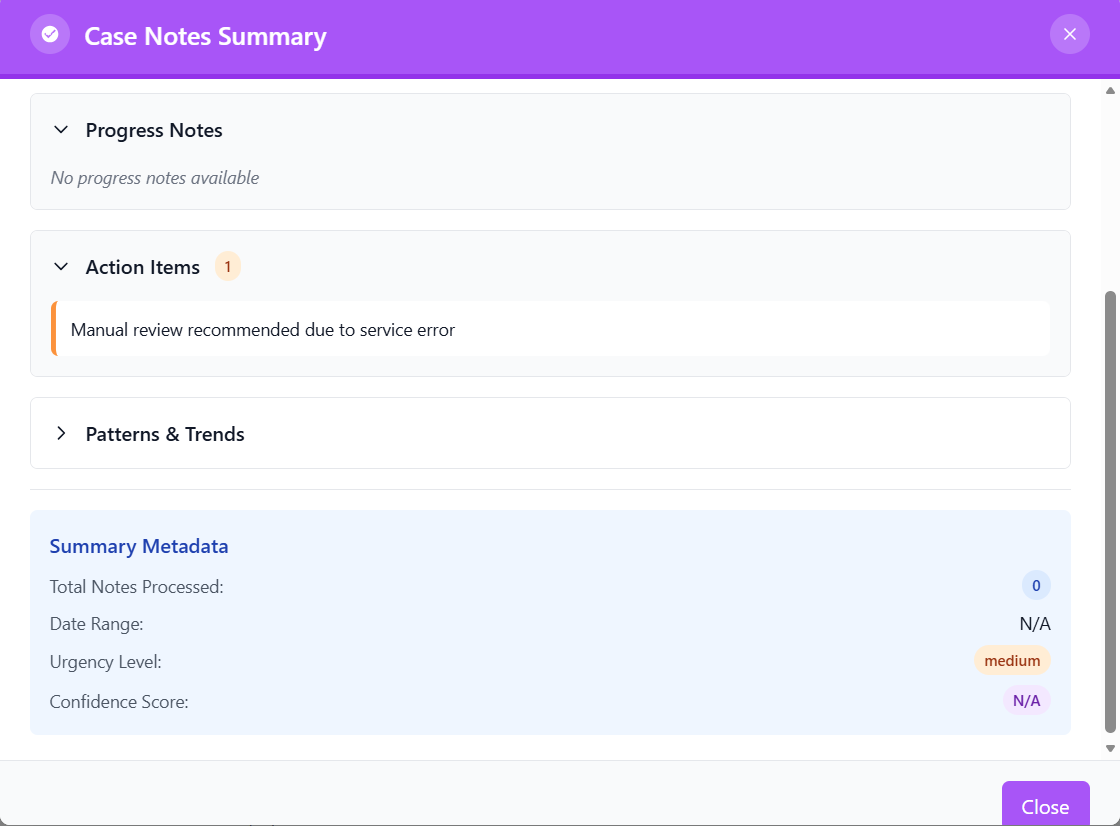Image resolution: width=1120 pixels, height=826 pixels.
Task: Click the Action Items count badge
Action: 228,267
